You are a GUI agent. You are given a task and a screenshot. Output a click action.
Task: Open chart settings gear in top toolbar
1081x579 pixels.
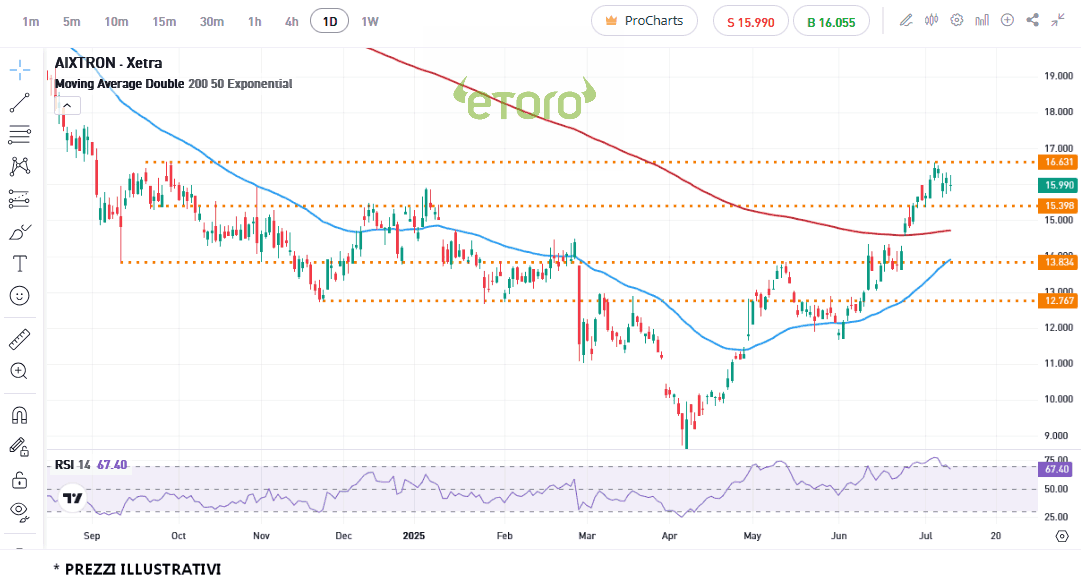[956, 21]
